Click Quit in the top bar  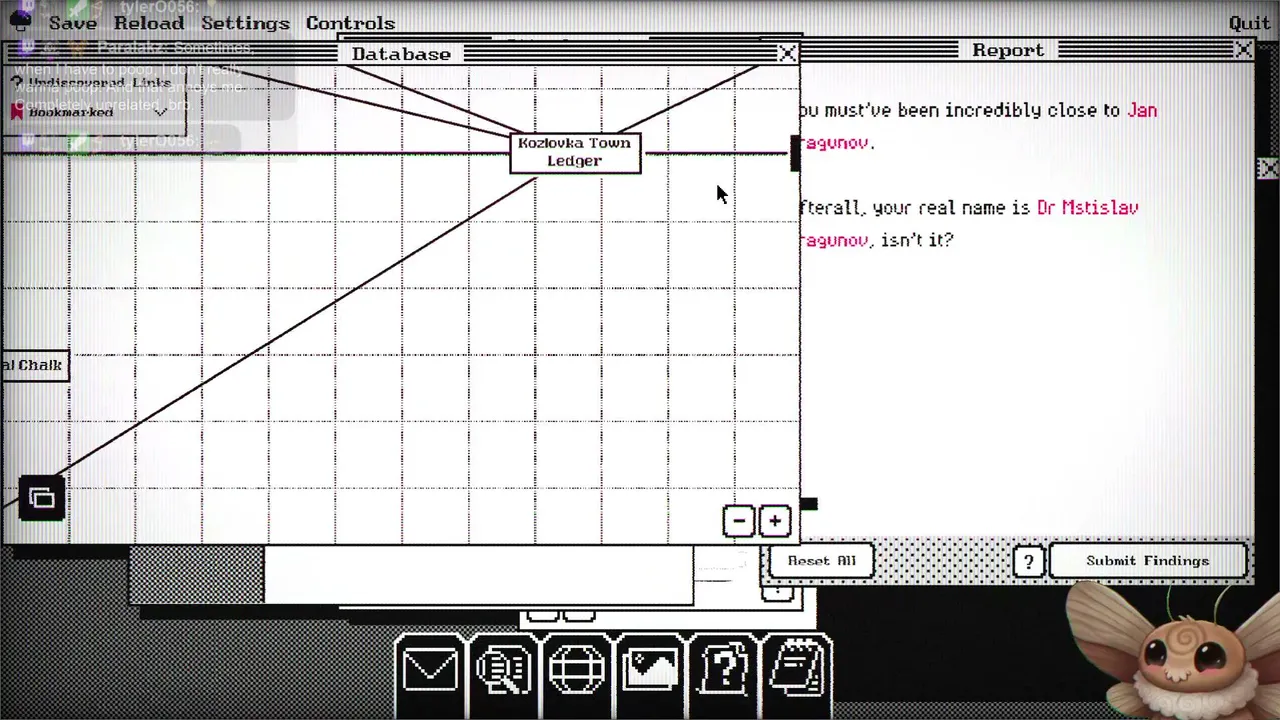tap(1250, 23)
